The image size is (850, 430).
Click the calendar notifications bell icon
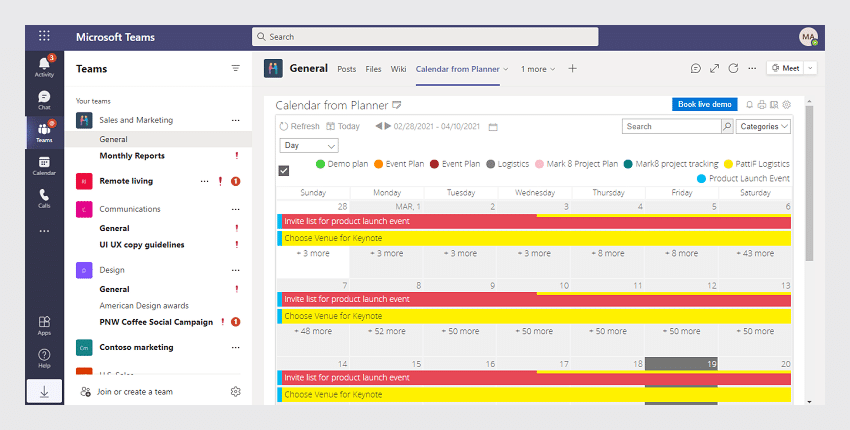tap(750, 105)
